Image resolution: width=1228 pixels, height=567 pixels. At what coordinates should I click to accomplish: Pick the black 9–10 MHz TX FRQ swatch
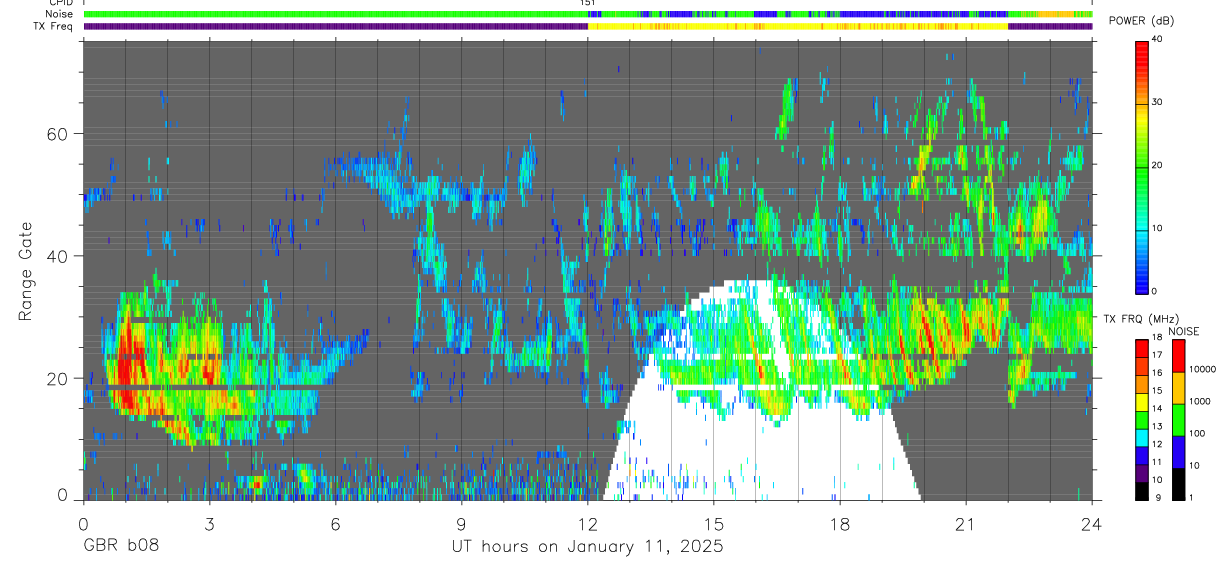[x=1142, y=491]
